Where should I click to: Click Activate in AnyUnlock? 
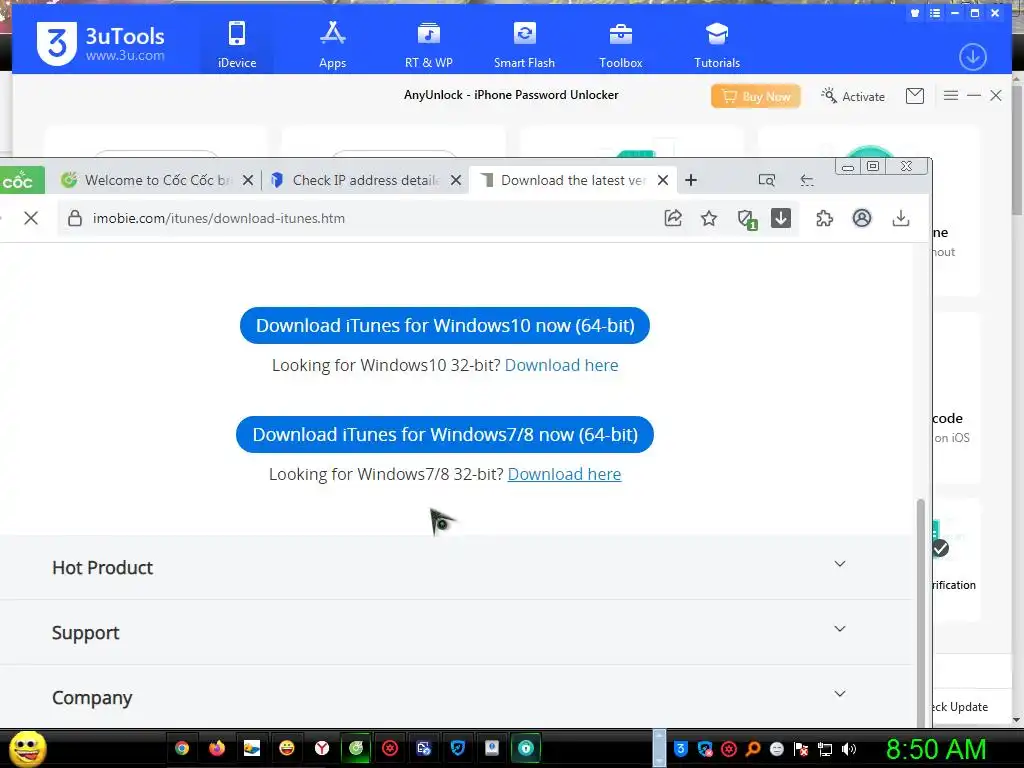pos(853,96)
